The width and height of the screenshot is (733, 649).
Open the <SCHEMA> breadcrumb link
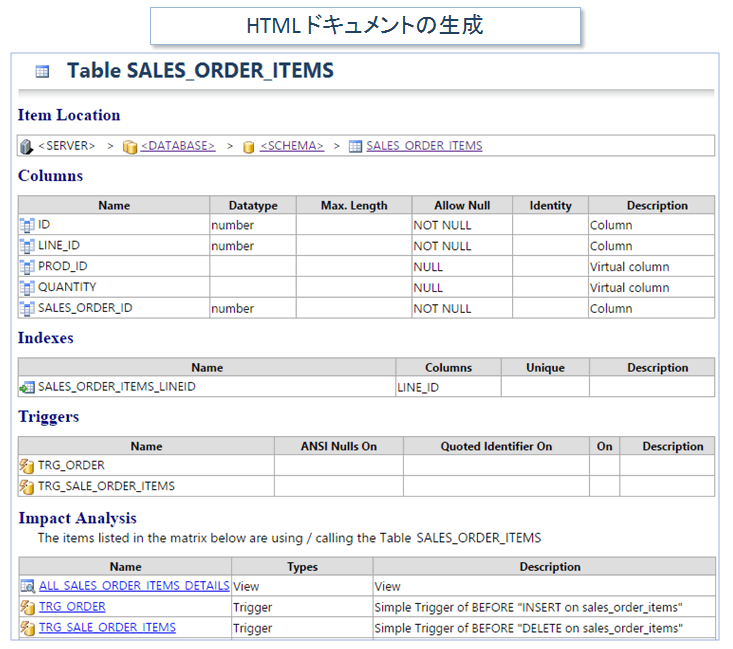click(292, 146)
